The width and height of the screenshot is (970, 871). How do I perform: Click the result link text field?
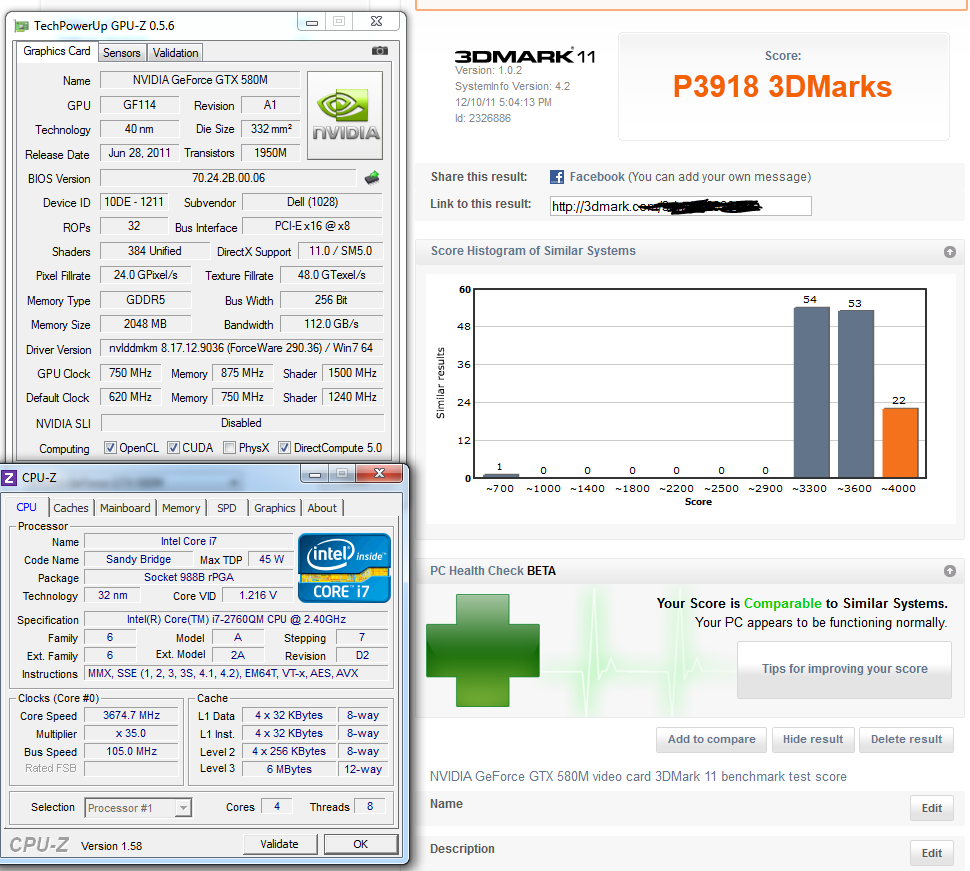[x=680, y=206]
